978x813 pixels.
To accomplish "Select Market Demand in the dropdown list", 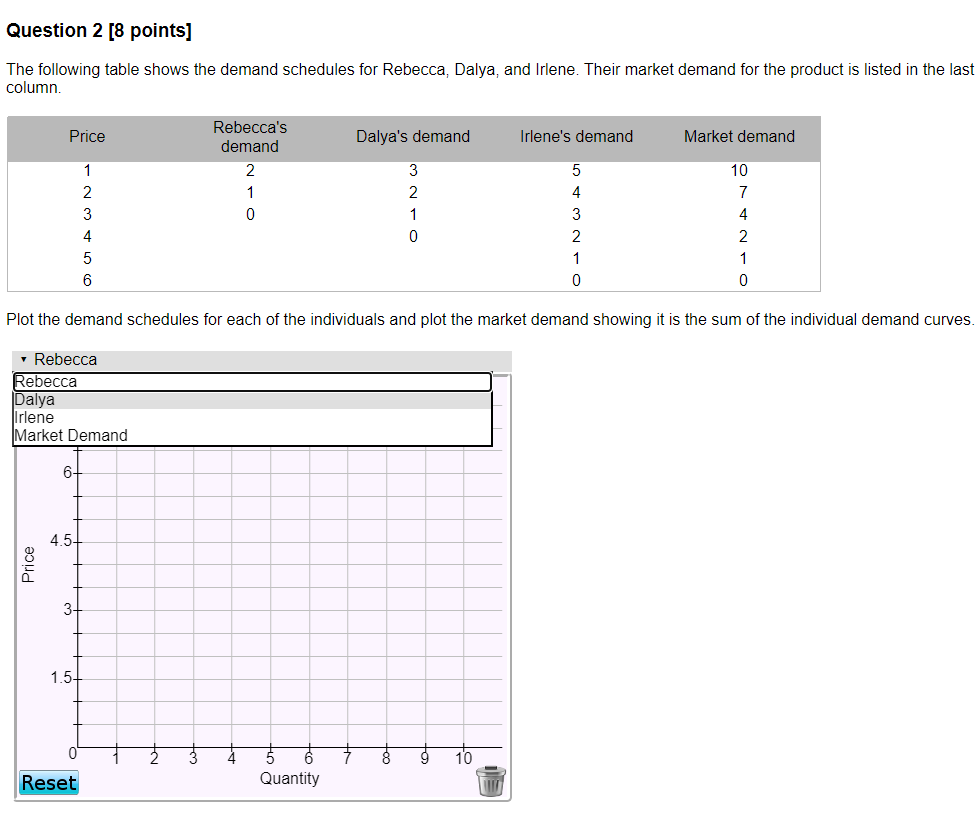I will click(x=253, y=436).
